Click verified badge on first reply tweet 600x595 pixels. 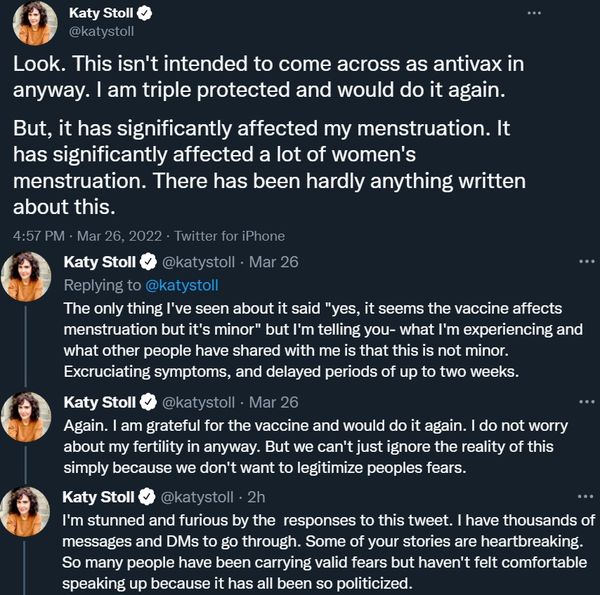[148, 262]
